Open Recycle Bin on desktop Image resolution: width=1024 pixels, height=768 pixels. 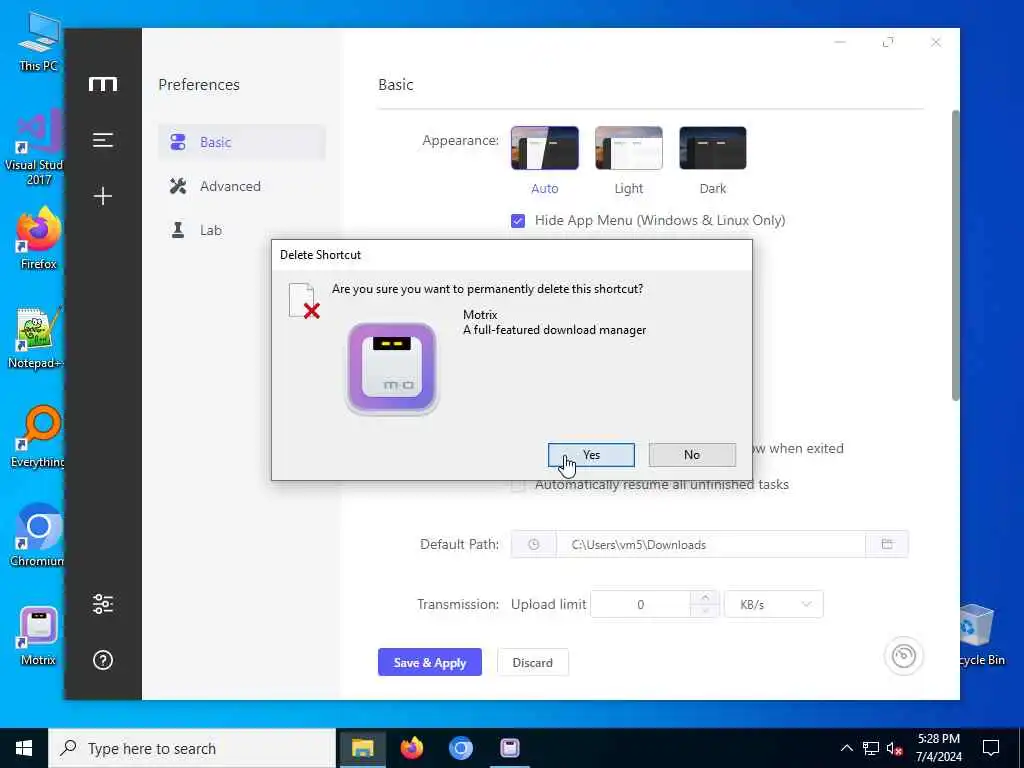(x=982, y=634)
